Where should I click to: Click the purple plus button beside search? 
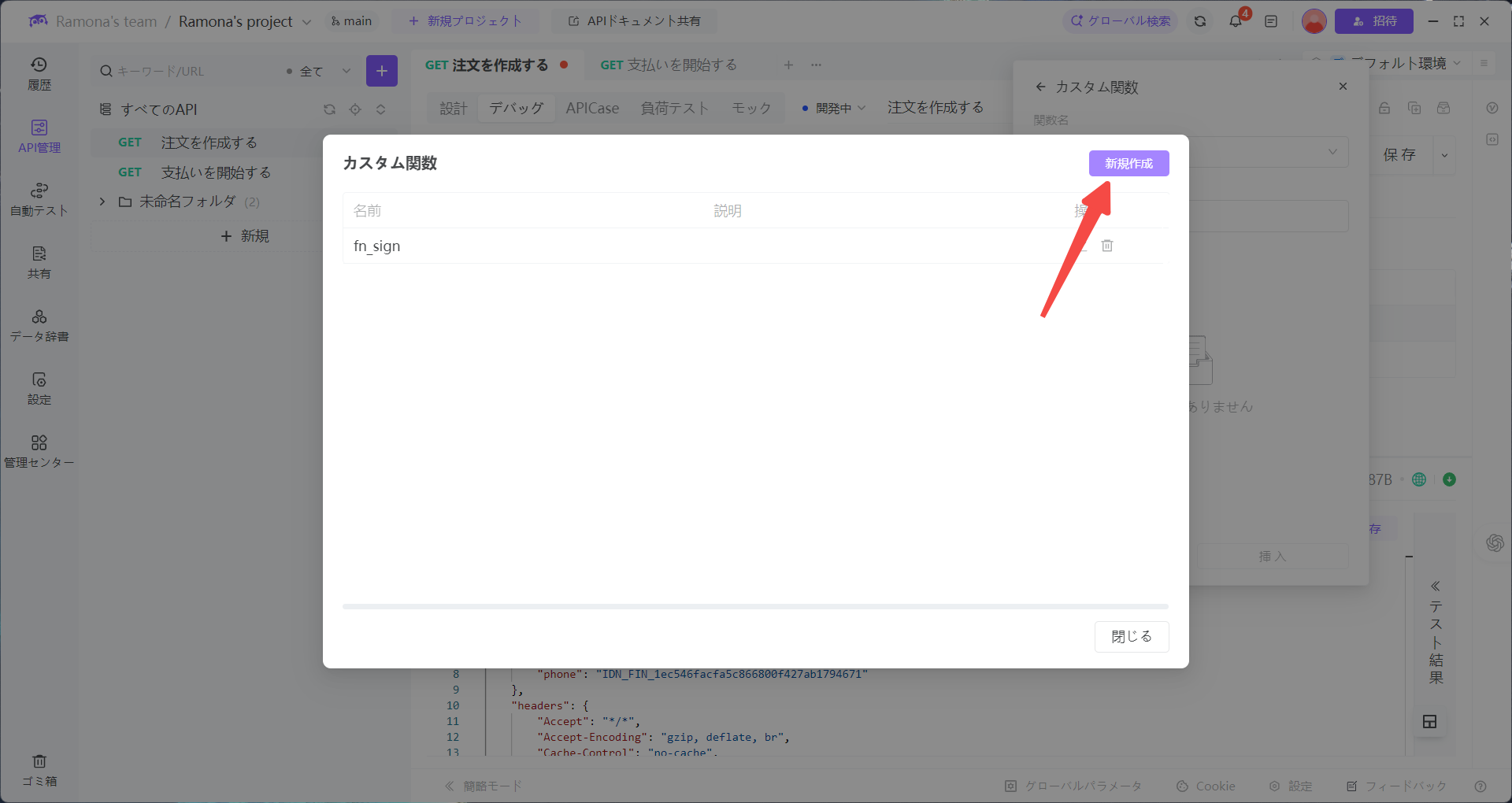coord(382,71)
